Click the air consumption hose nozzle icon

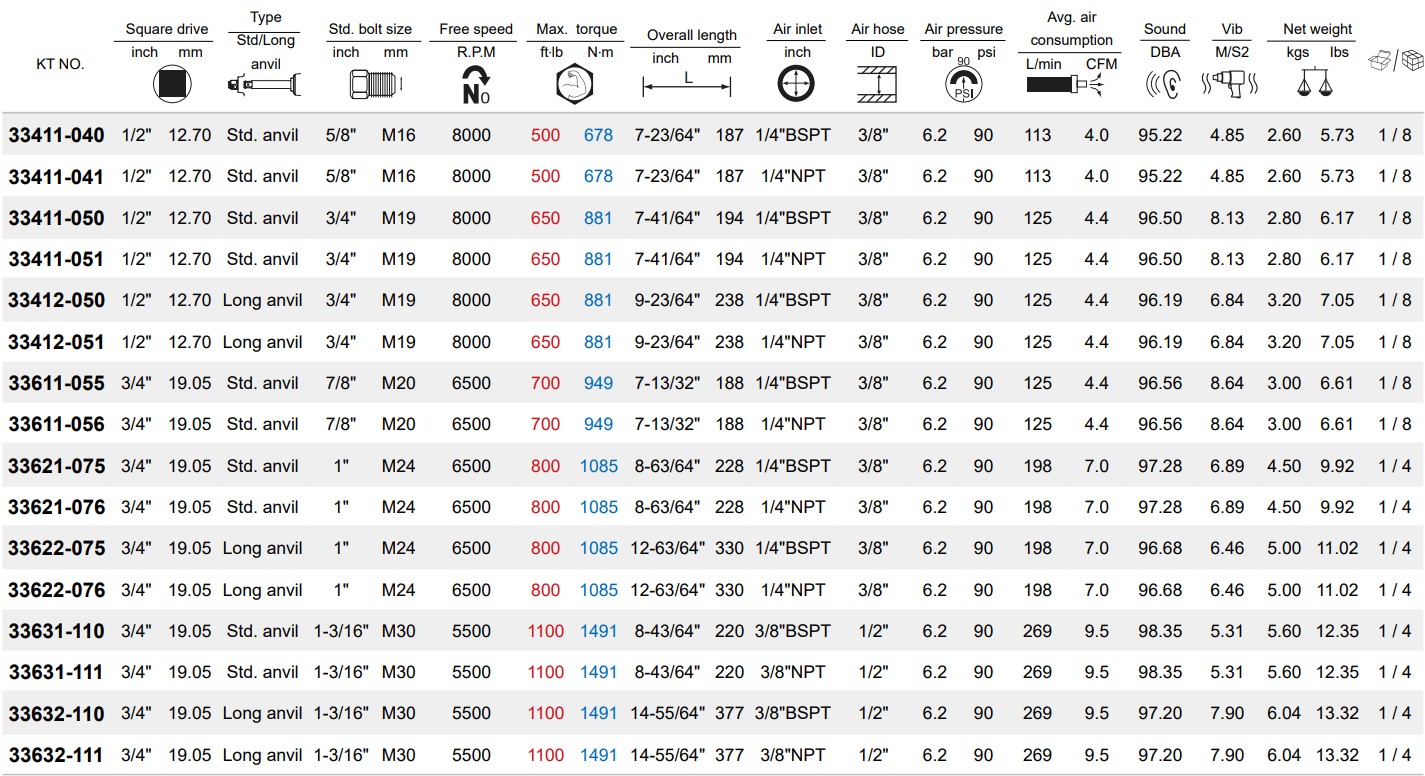coord(1070,86)
